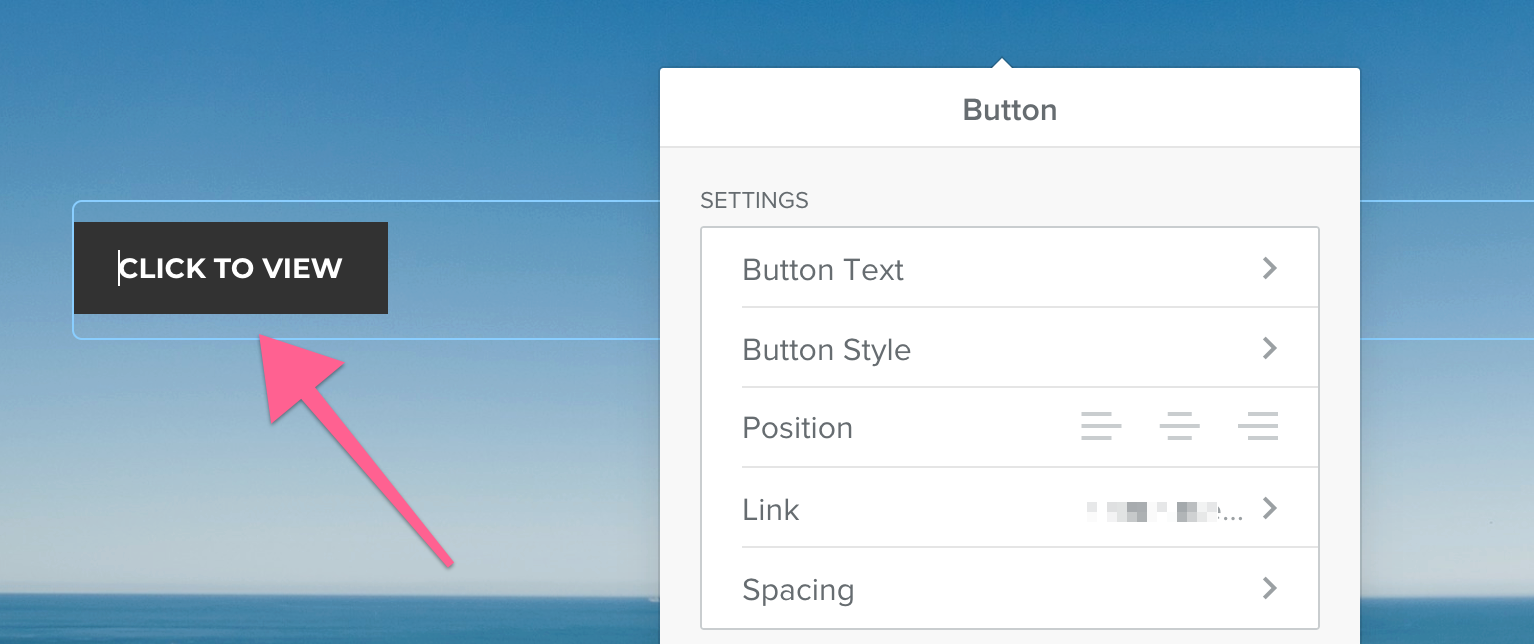Open the Button Text setting

[1010, 268]
